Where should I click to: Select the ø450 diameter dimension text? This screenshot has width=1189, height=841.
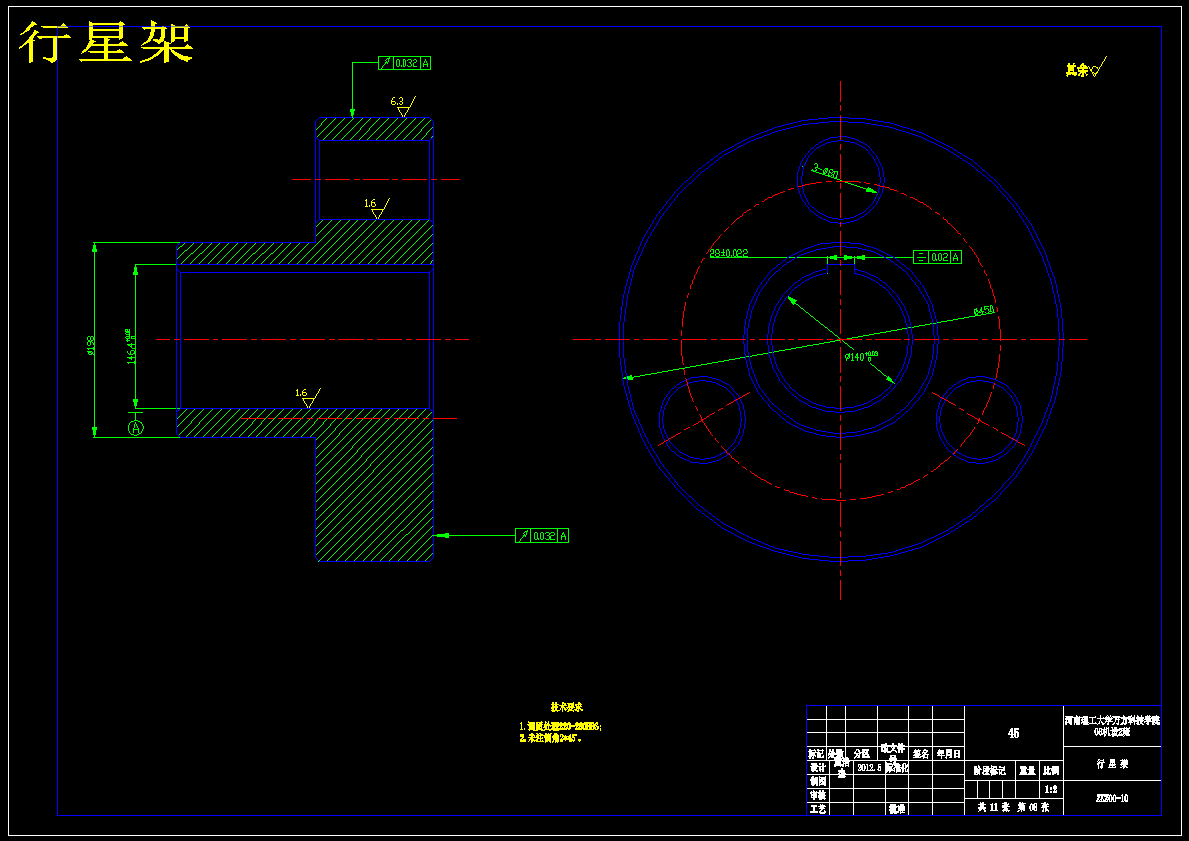pos(984,310)
